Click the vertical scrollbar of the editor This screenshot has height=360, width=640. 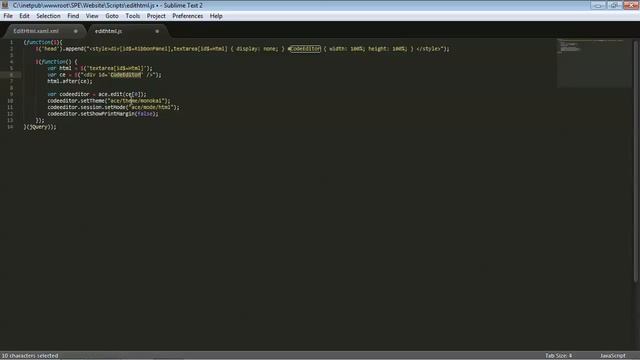click(636, 161)
